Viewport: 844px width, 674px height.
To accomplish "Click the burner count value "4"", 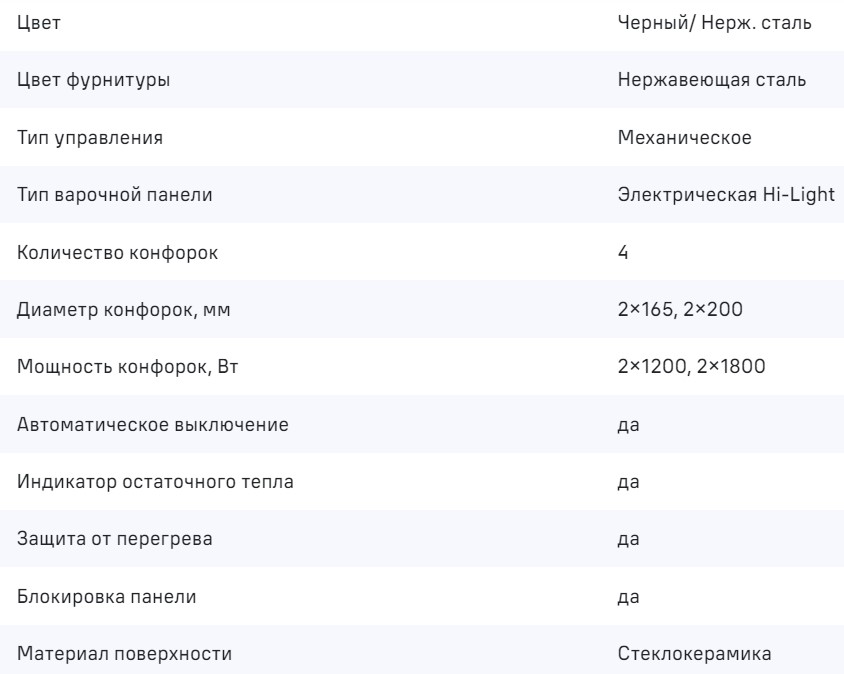I will [623, 253].
